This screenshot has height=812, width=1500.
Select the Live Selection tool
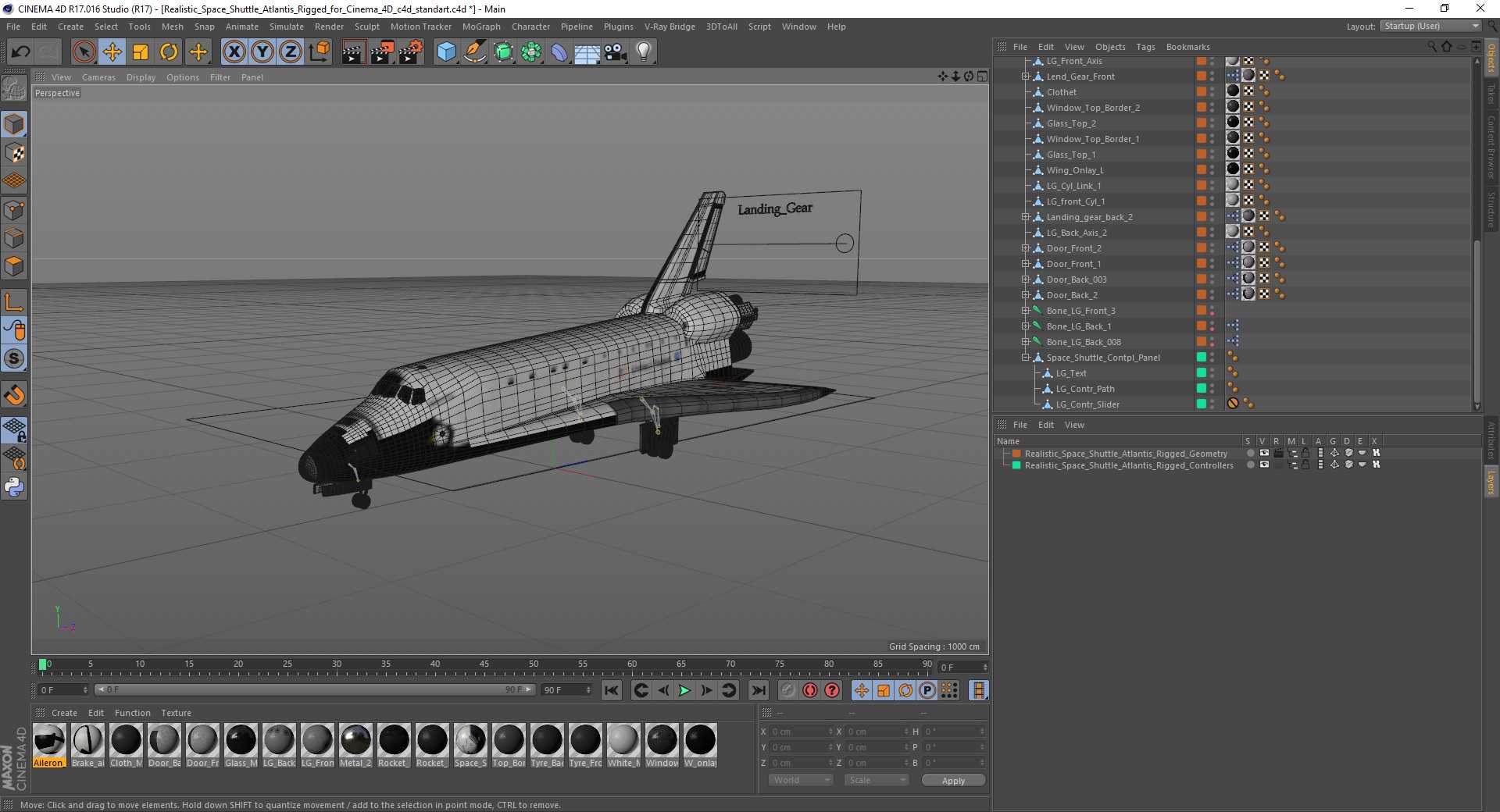(84, 52)
